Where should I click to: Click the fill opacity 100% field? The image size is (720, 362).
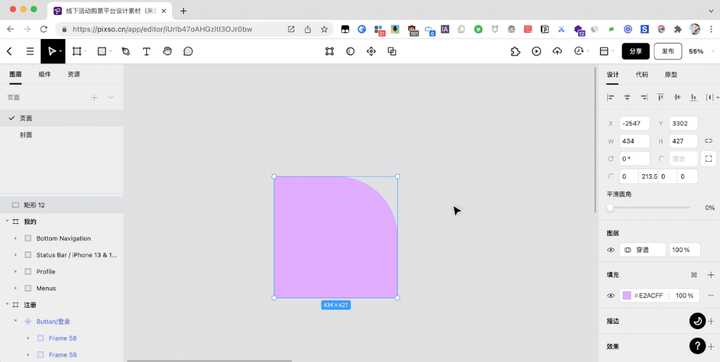click(684, 295)
